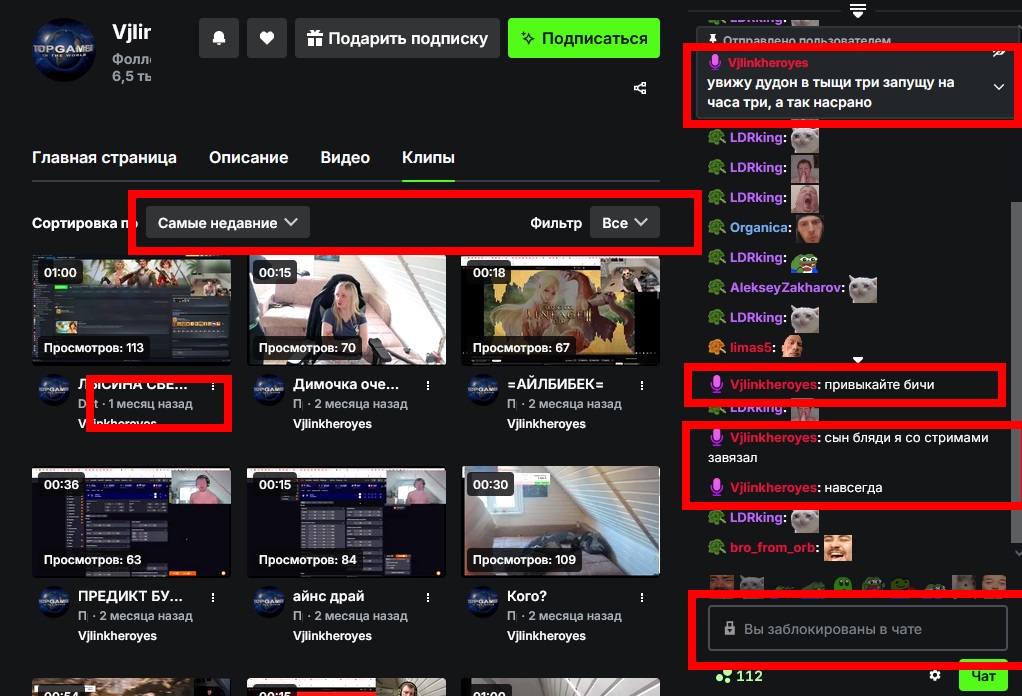Click the green Подписаться button

point(584,38)
